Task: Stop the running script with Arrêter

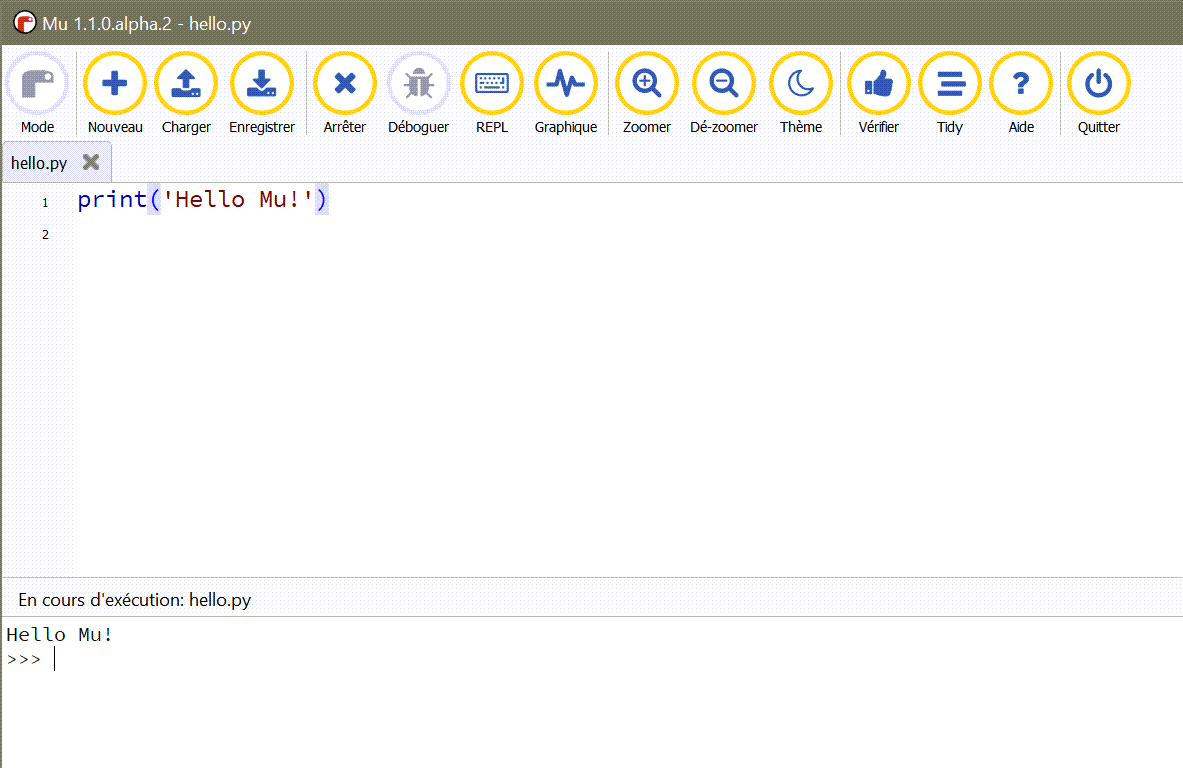Action: click(345, 94)
